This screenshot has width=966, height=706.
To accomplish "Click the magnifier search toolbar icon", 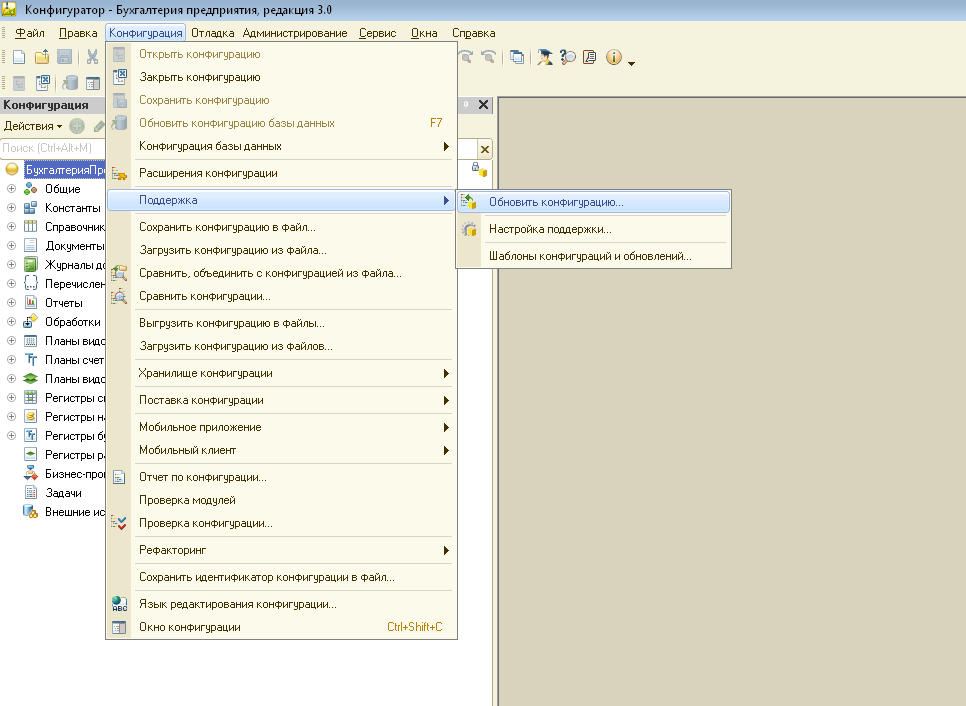I will (x=568, y=57).
